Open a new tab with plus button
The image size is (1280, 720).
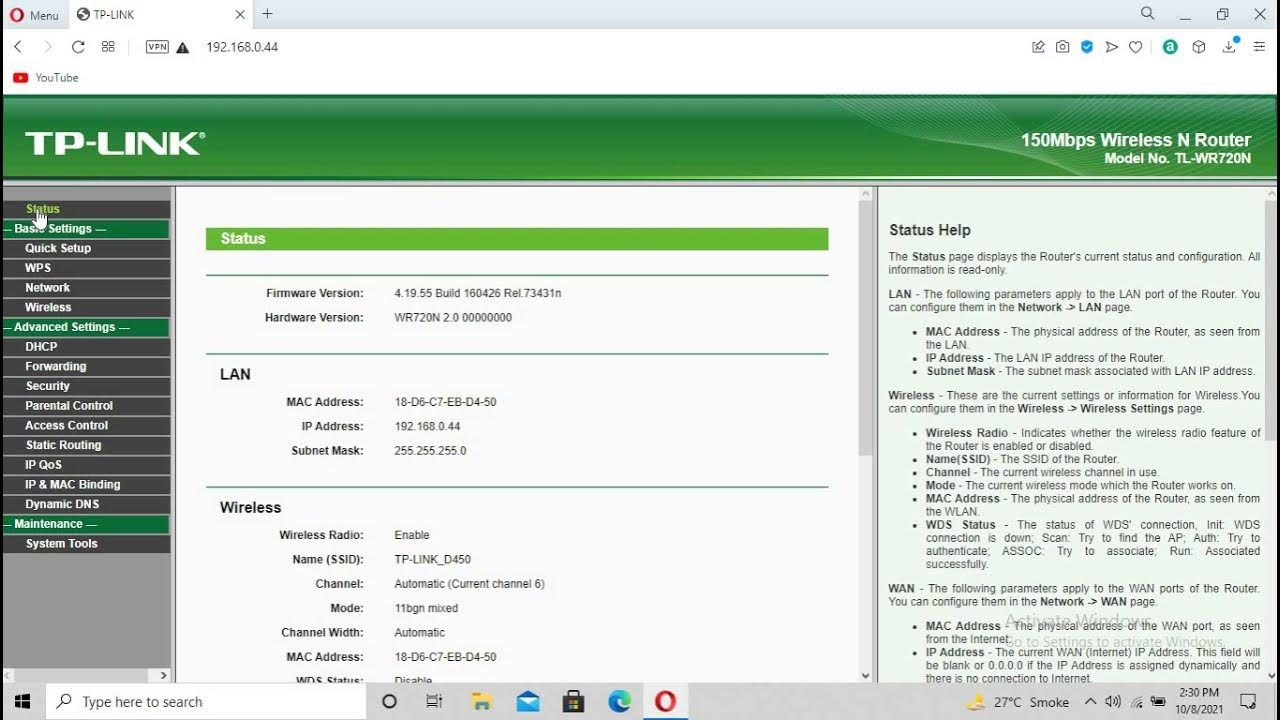coord(267,14)
